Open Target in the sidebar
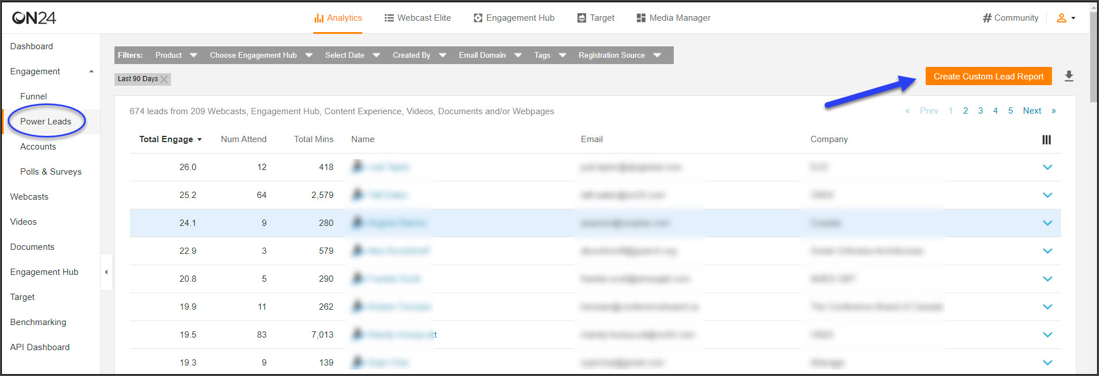 22,297
